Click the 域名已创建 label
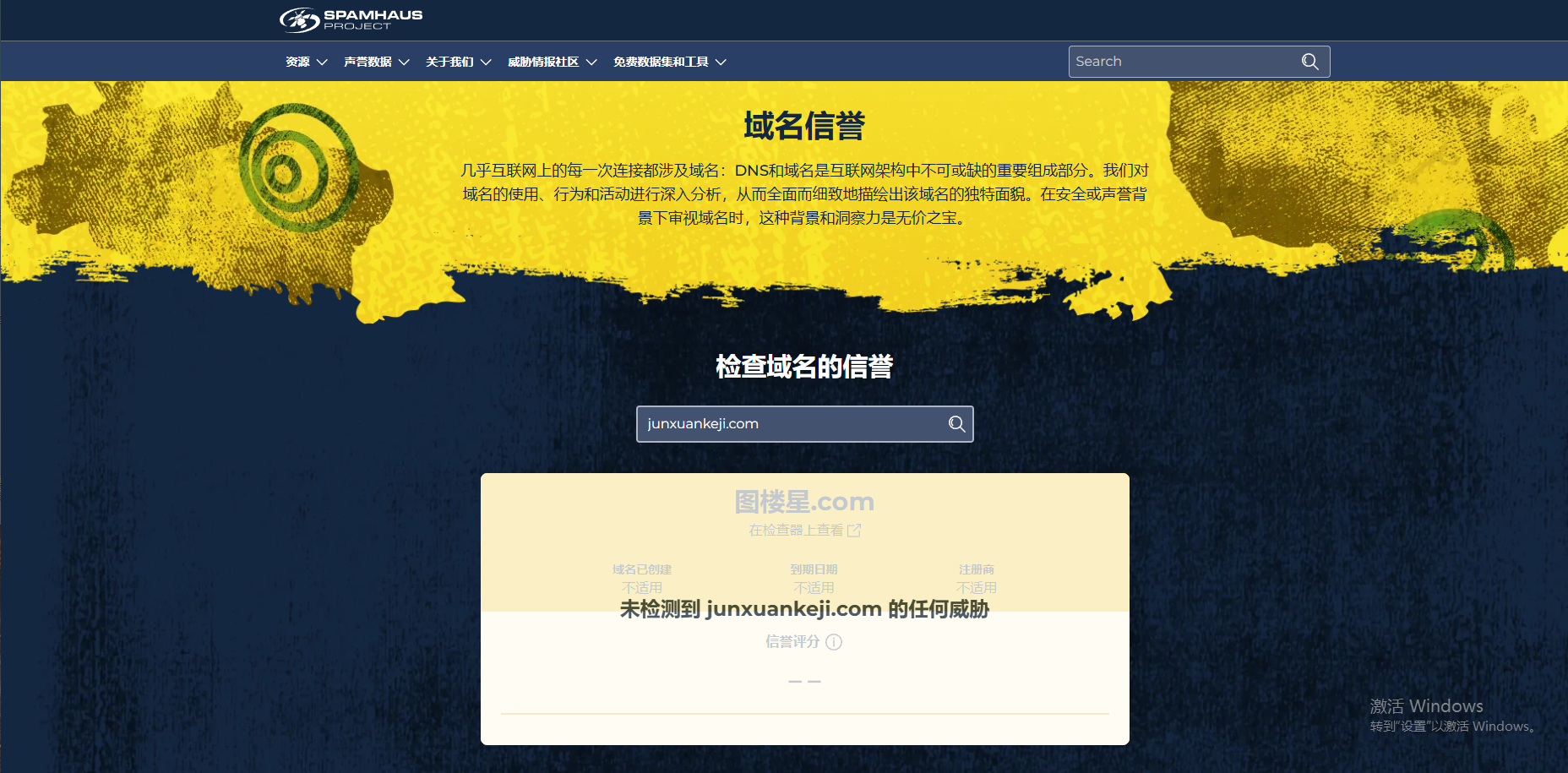This screenshot has height=773, width=1568. (x=642, y=569)
